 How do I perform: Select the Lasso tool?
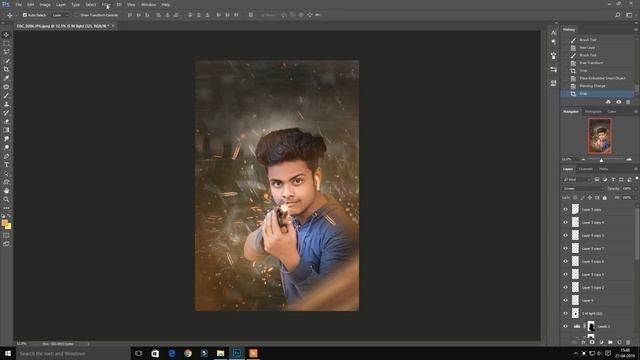6,52
